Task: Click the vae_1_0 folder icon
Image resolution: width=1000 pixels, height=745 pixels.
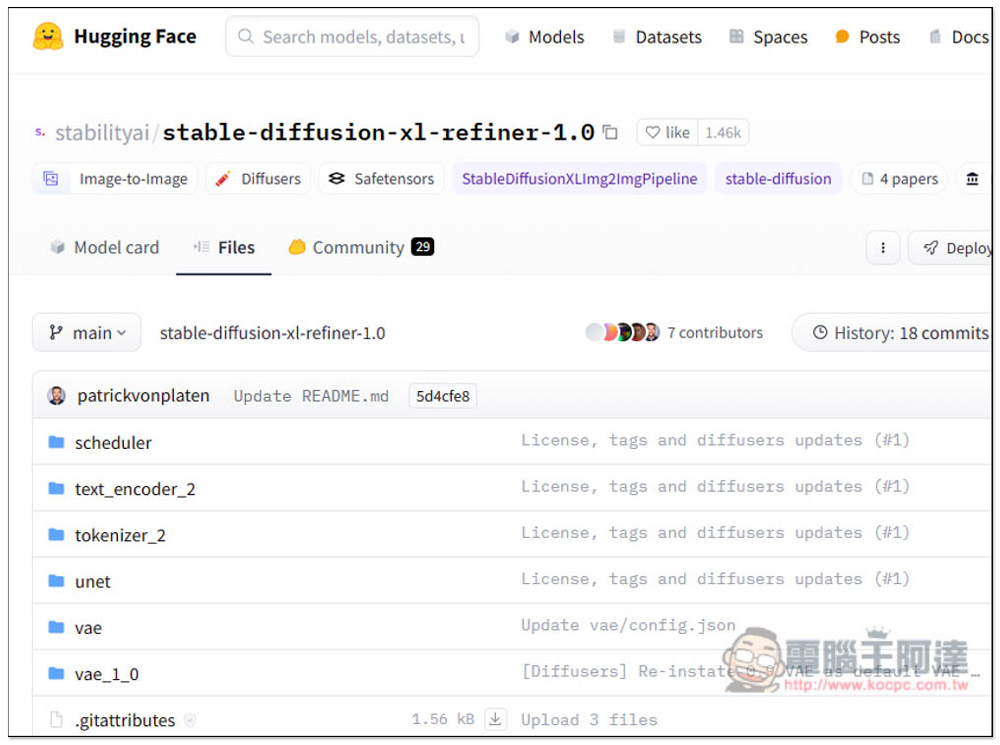Action: tap(57, 674)
